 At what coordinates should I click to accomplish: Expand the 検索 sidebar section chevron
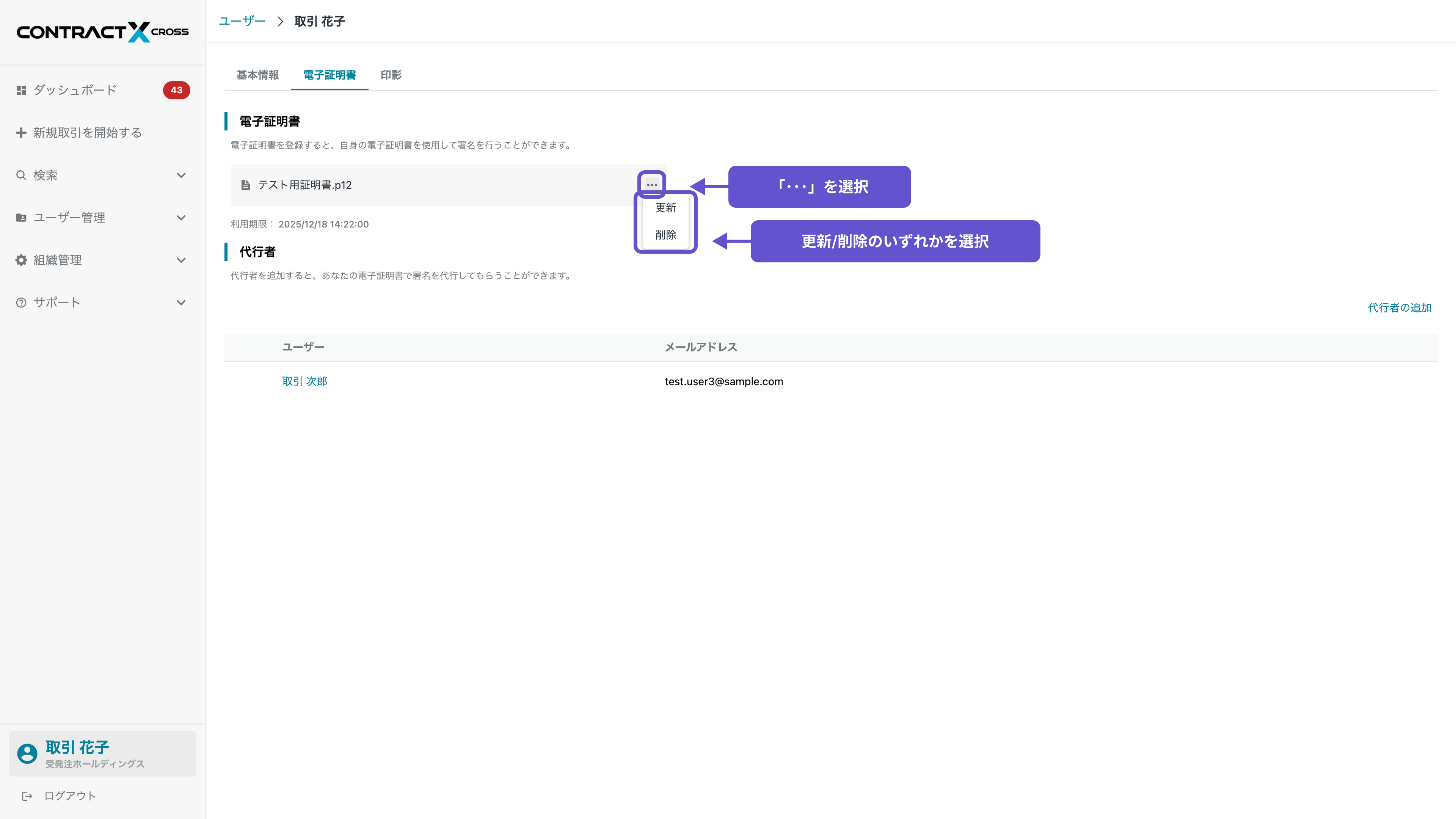[x=181, y=175]
